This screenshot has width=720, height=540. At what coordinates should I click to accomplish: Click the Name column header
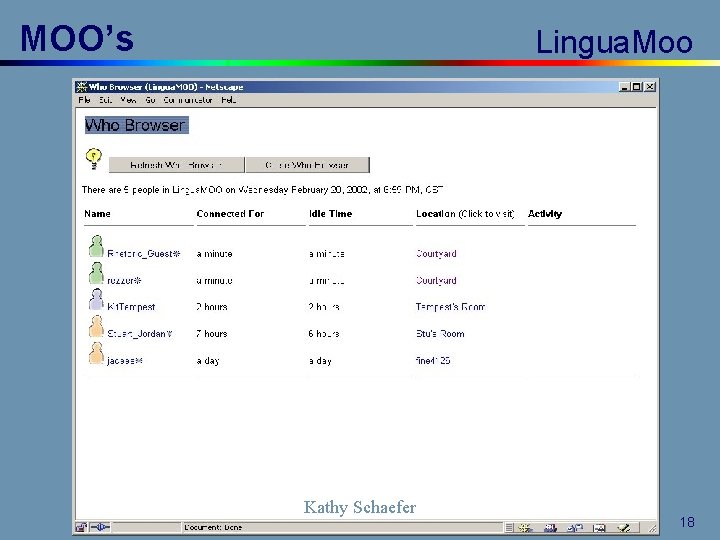click(97, 214)
